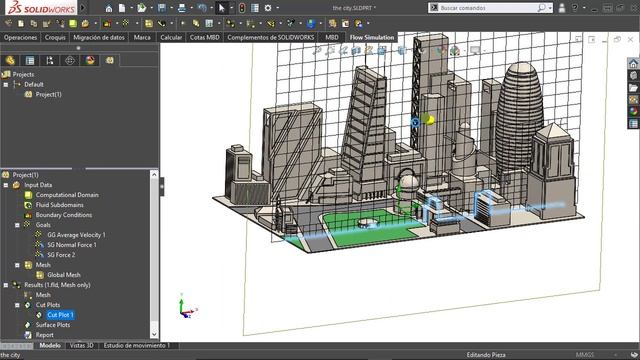The height and width of the screenshot is (360, 640).
Task: Collapse the Default configuration node
Action: pos(6,84)
